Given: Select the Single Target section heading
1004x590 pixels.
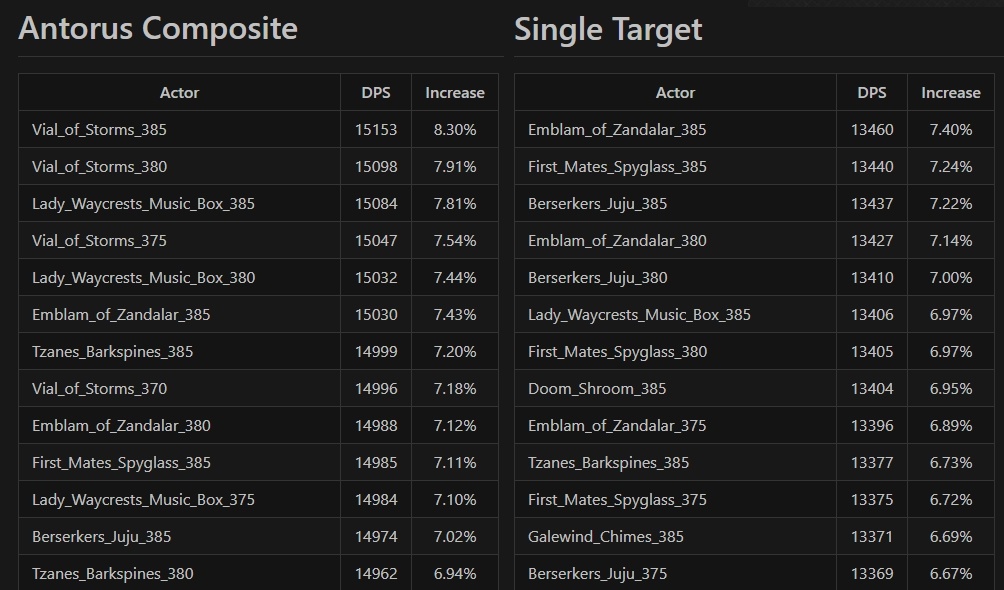Looking at the screenshot, I should point(608,30).
